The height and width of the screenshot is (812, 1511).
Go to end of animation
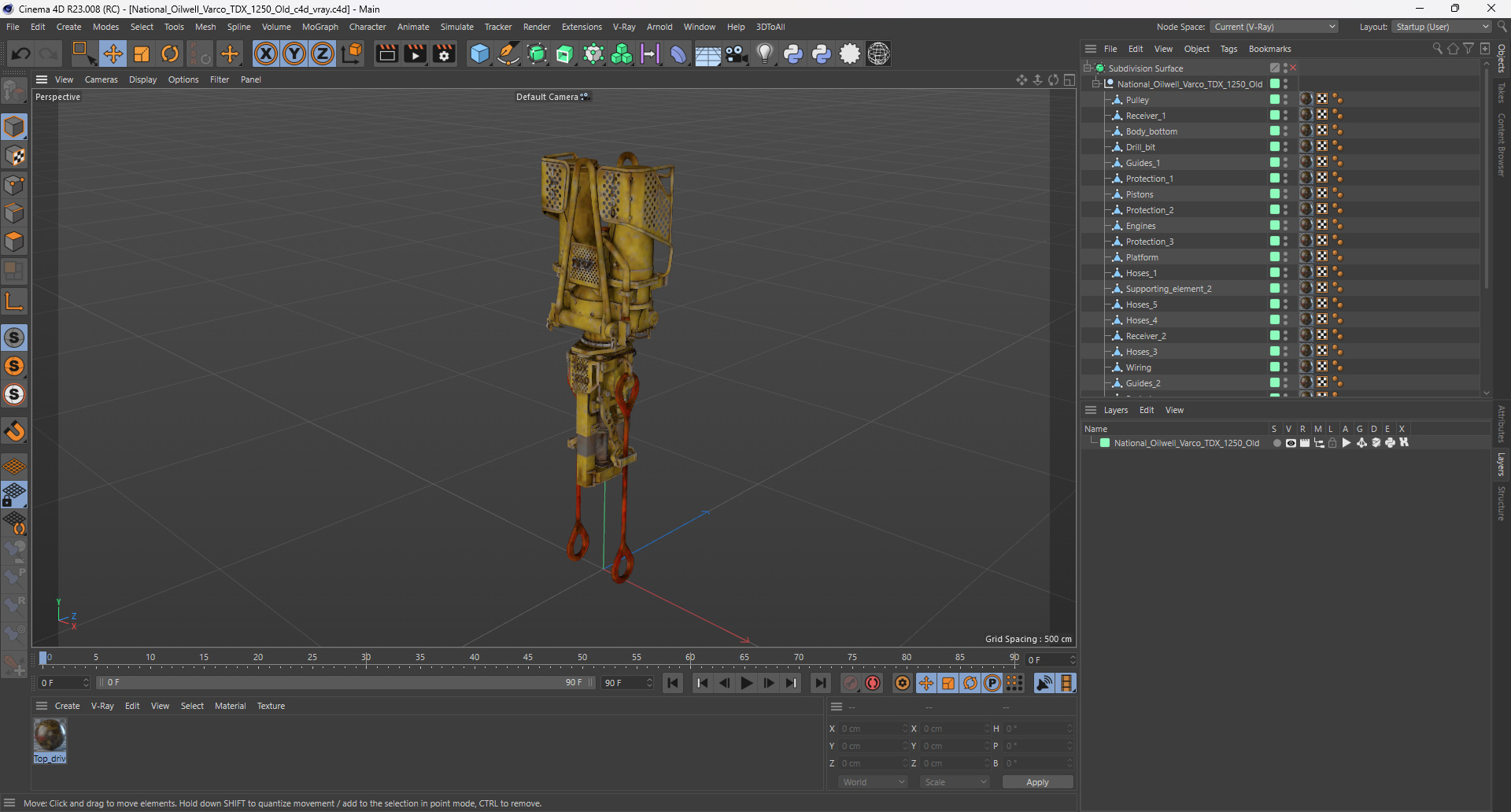(820, 683)
